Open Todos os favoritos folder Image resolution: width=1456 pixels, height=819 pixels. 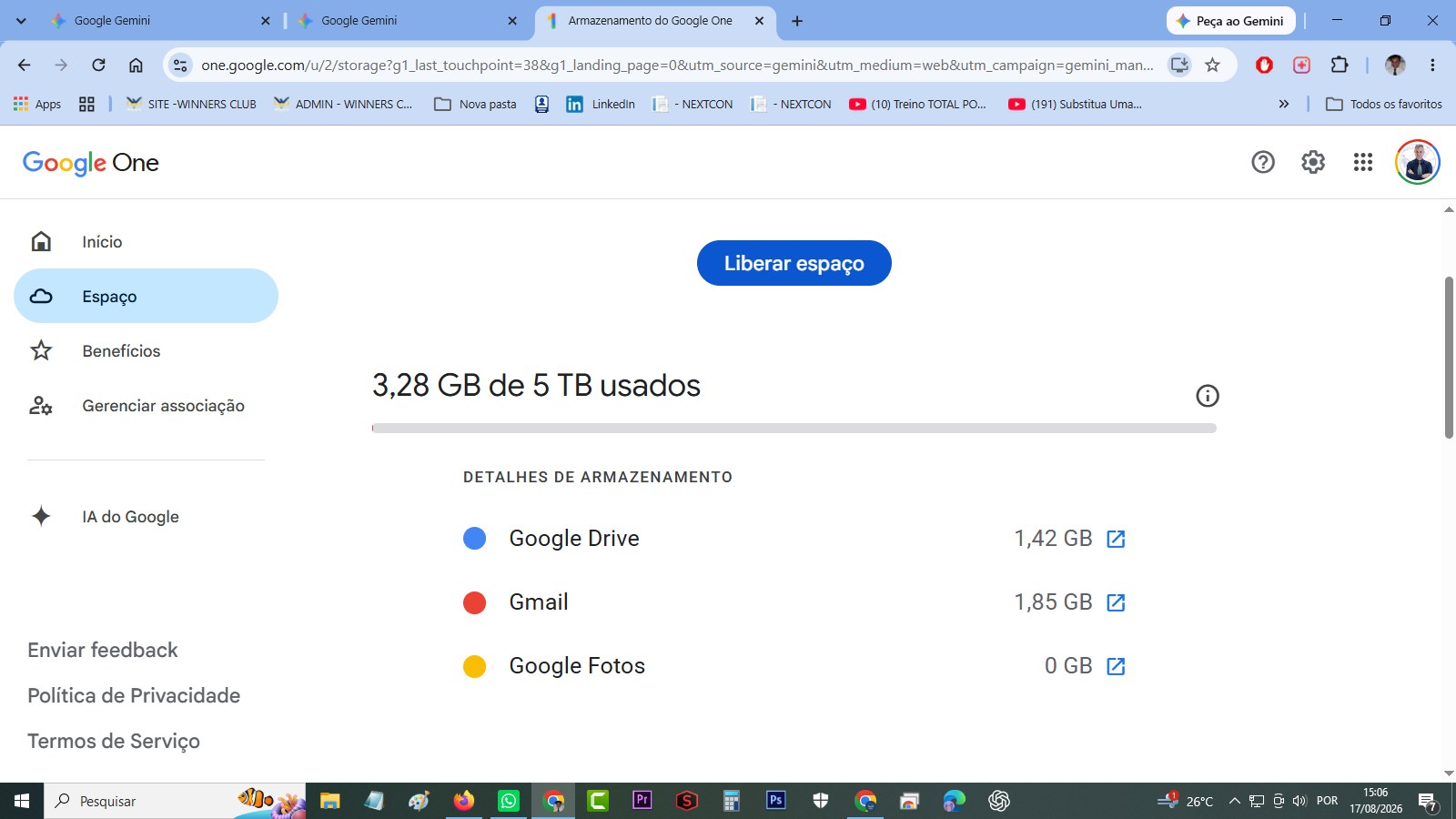1384,104
